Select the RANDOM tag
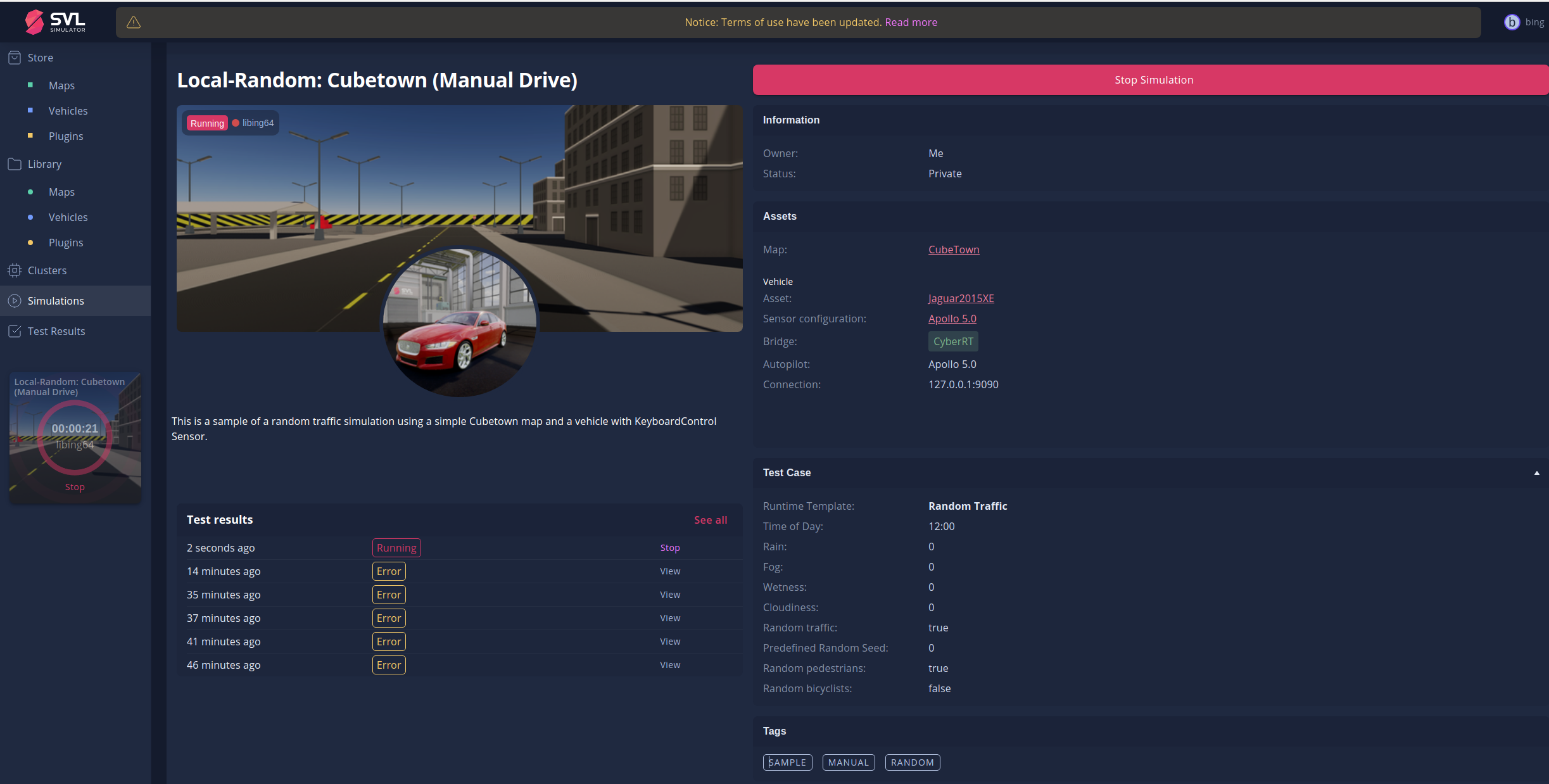Viewport: 1549px width, 784px height. (x=912, y=762)
